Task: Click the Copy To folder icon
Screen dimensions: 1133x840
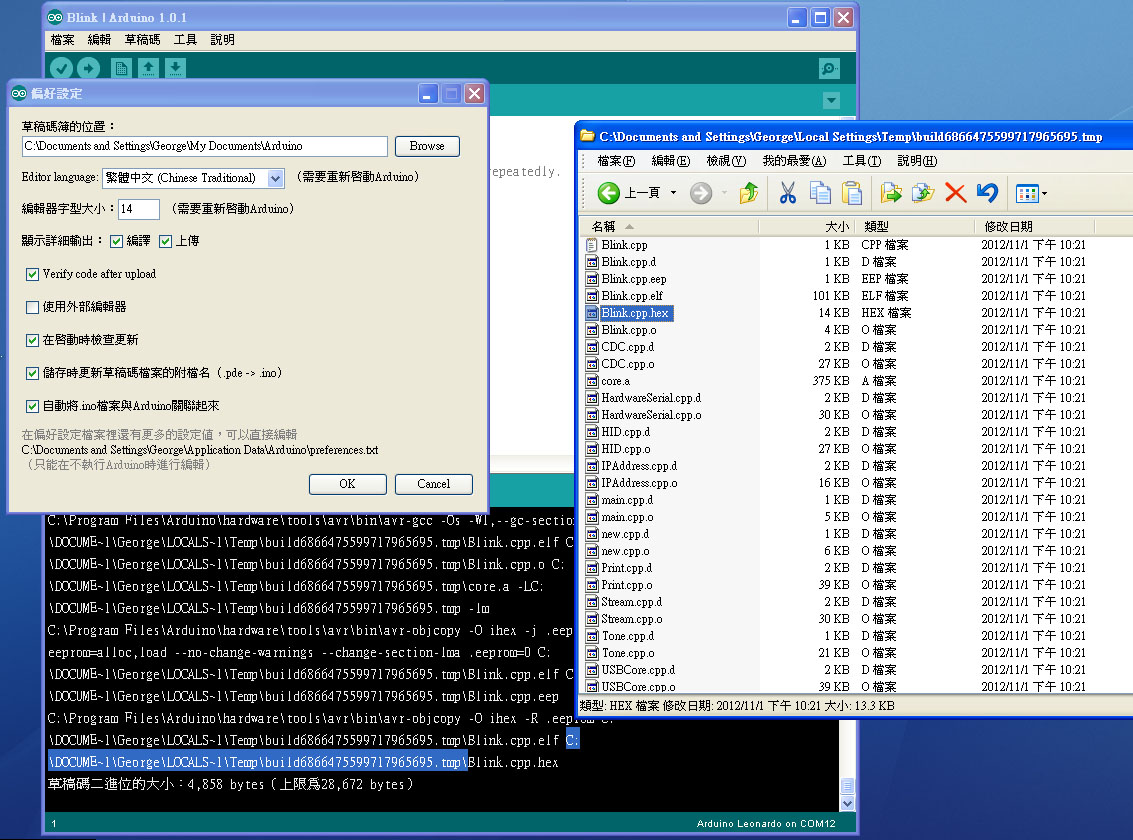Action: [x=923, y=193]
